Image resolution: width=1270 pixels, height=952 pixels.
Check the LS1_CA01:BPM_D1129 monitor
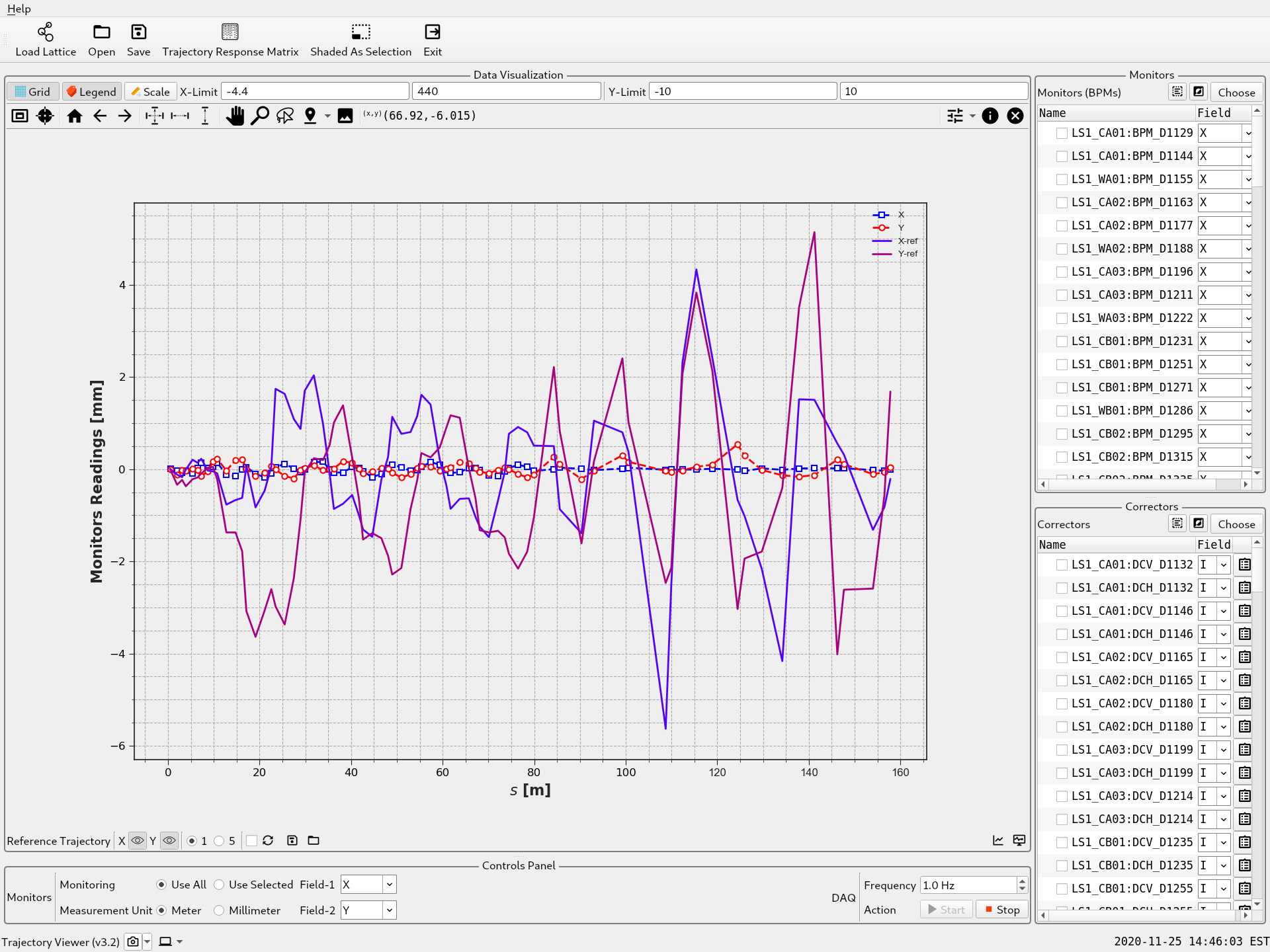point(1062,133)
